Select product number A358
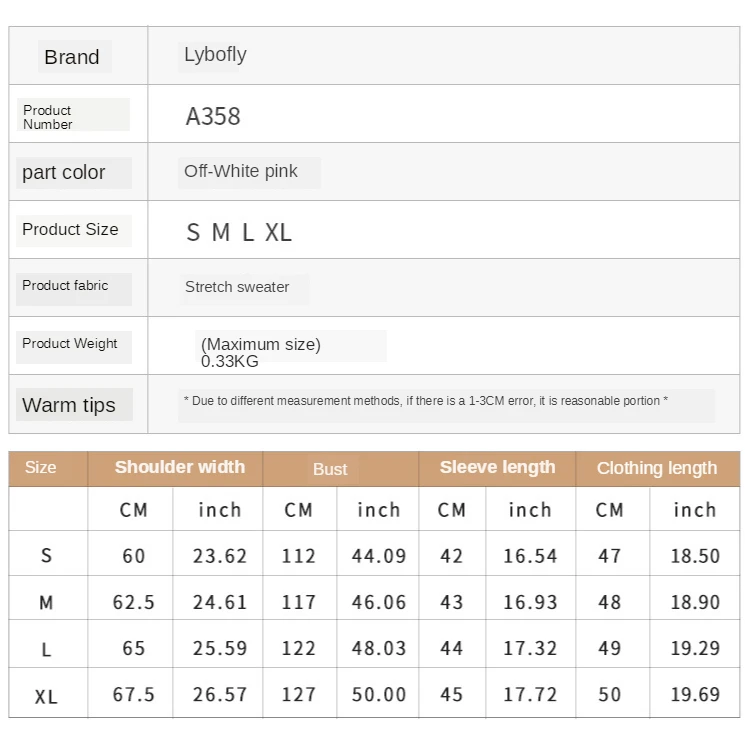749x742 pixels. (x=213, y=117)
